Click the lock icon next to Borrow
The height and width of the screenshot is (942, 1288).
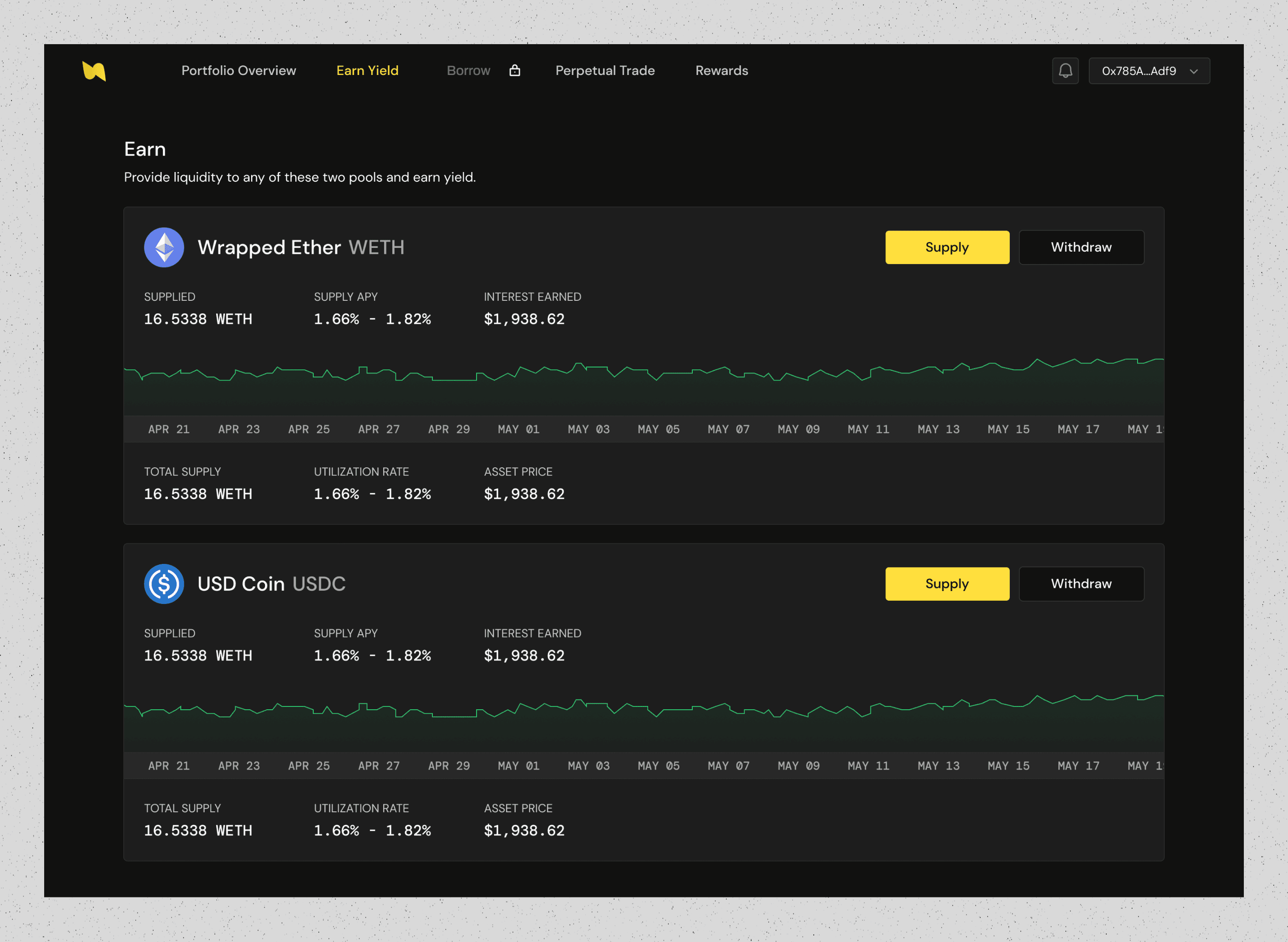tap(514, 70)
